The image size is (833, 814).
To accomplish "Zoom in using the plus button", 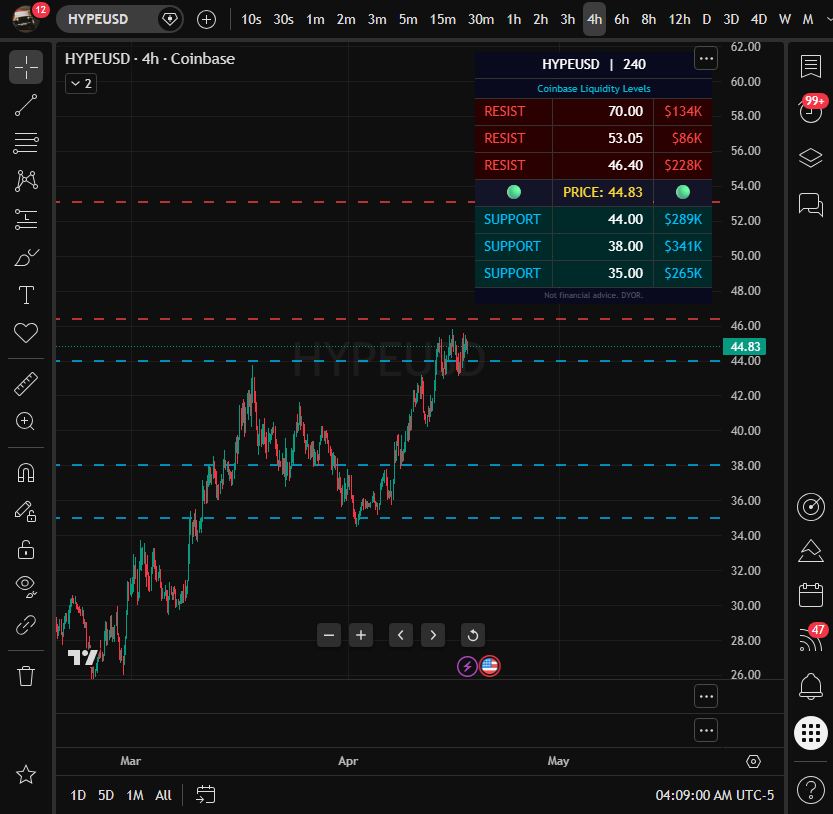I will 360,635.
